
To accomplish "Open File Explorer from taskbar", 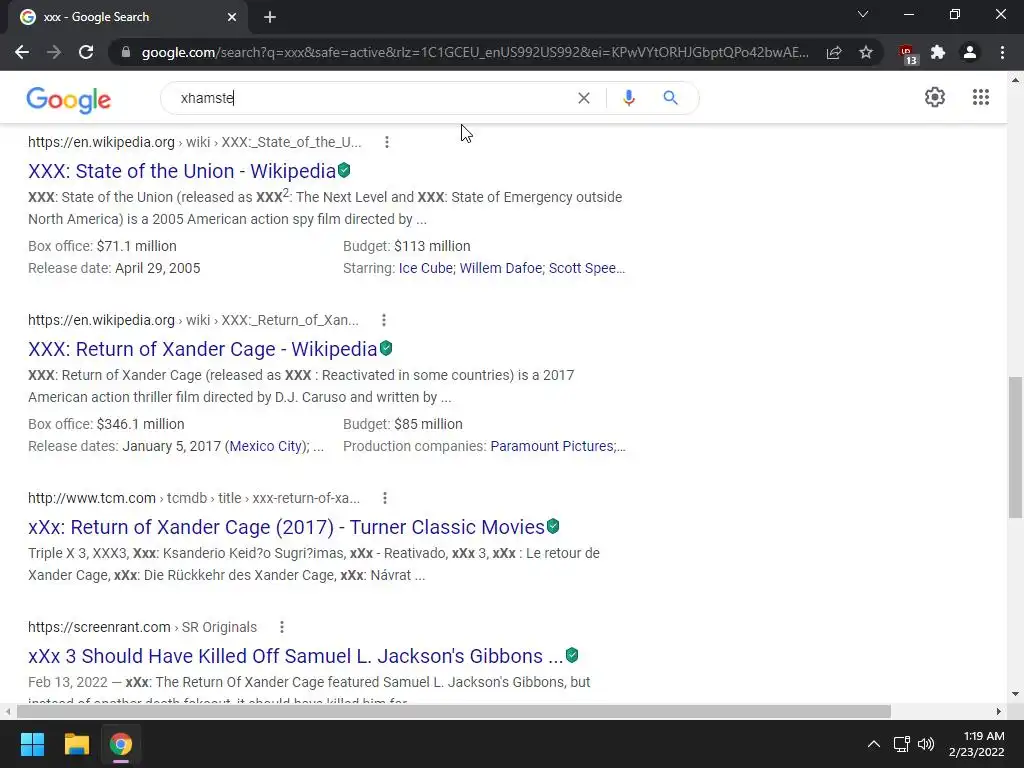I will [76, 744].
